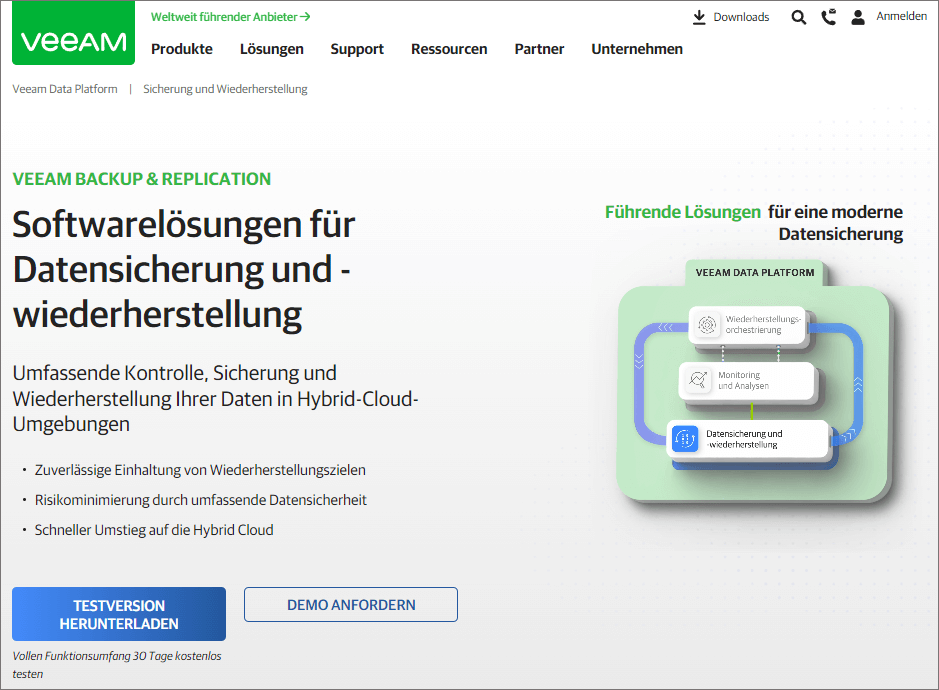
Task: Expand the Partner navigation menu
Action: 539,49
